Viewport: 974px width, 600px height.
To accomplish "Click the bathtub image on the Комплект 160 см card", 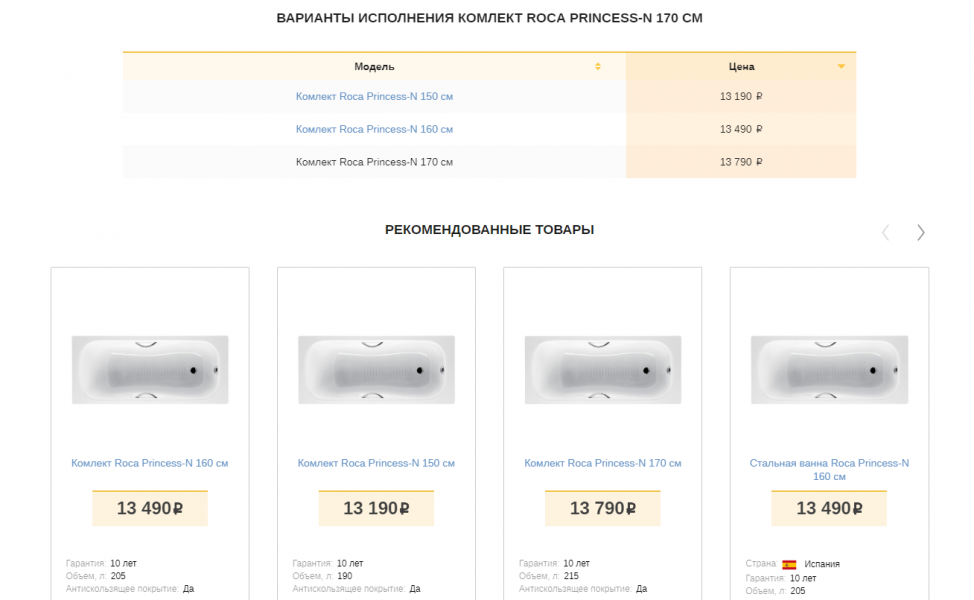I will click(150, 370).
